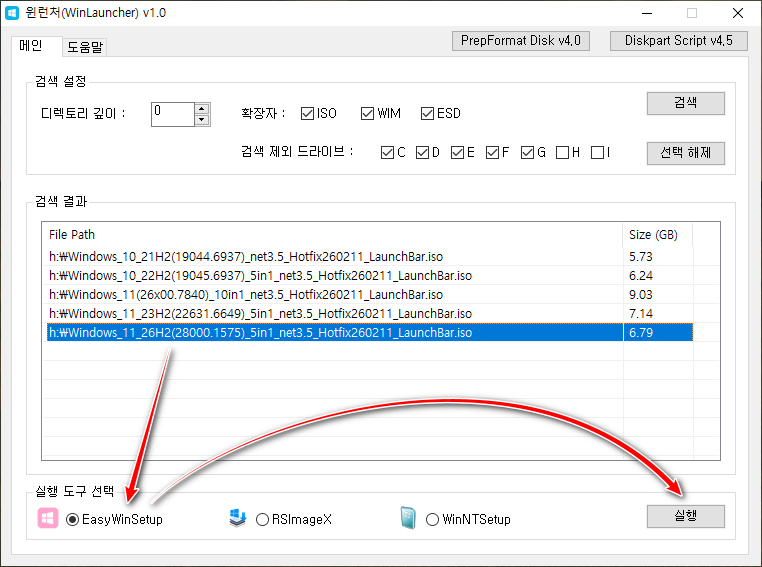The image size is (762, 567).
Task: Toggle the ESD extension checkbox
Action: pos(428,113)
